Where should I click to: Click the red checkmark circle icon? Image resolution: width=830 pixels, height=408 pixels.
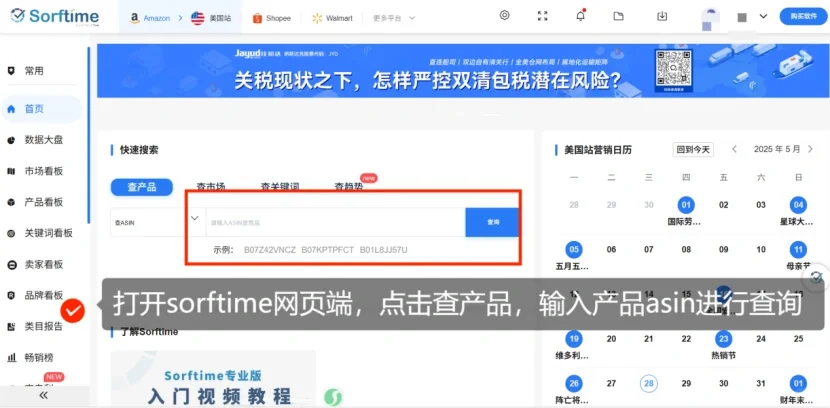pyautogui.click(x=73, y=311)
